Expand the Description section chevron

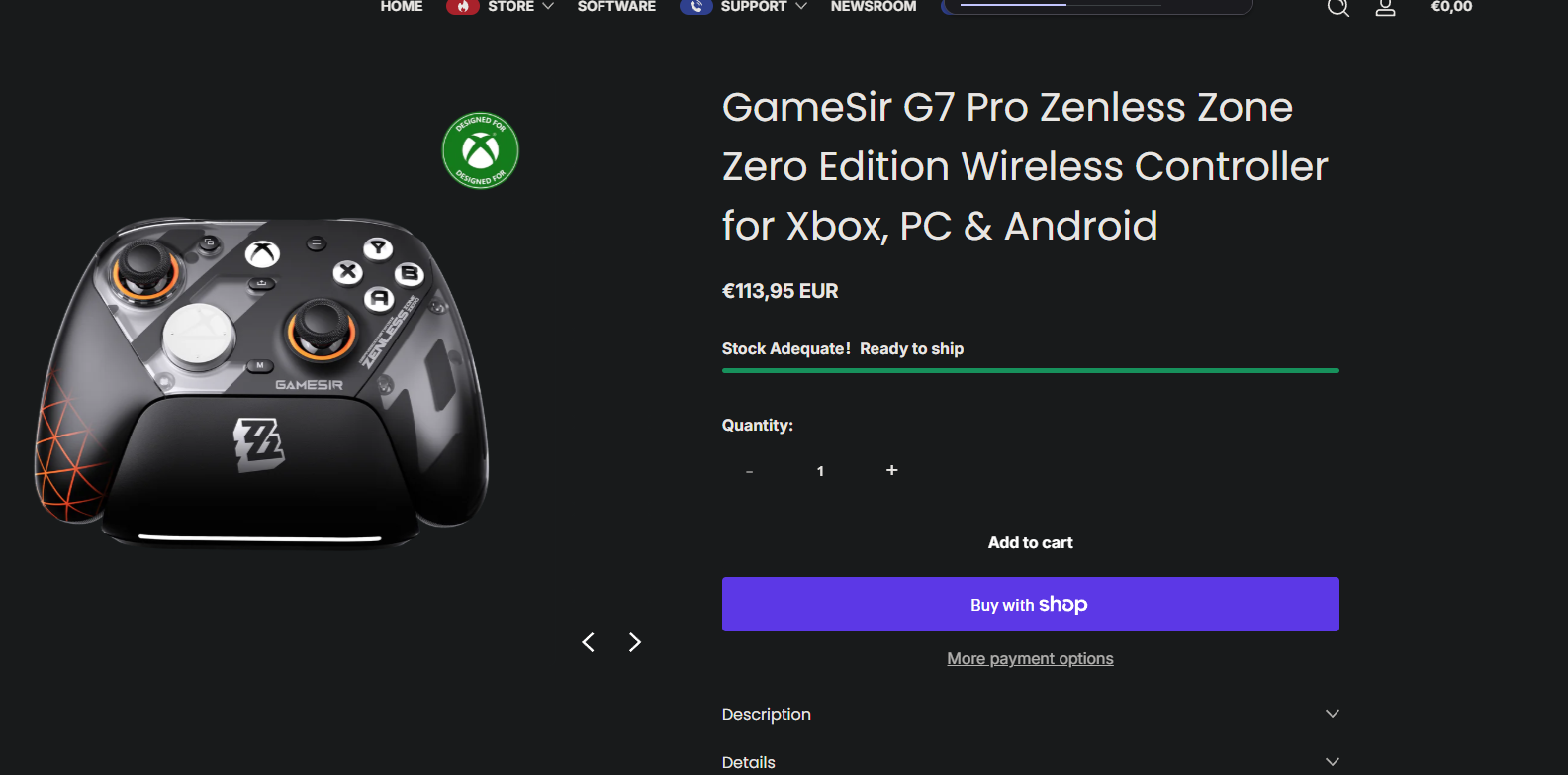coord(1333,714)
